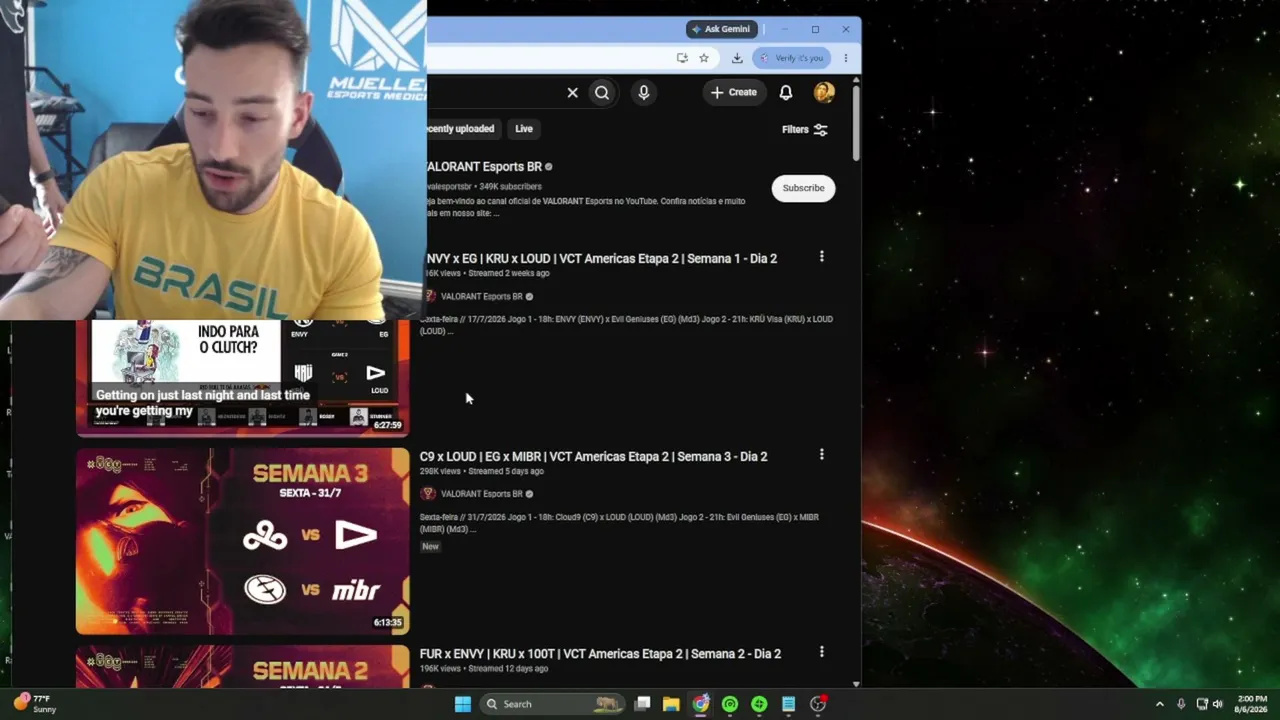Open the Windows Start menu
Screen dimensions: 1280x720
[x=463, y=704]
